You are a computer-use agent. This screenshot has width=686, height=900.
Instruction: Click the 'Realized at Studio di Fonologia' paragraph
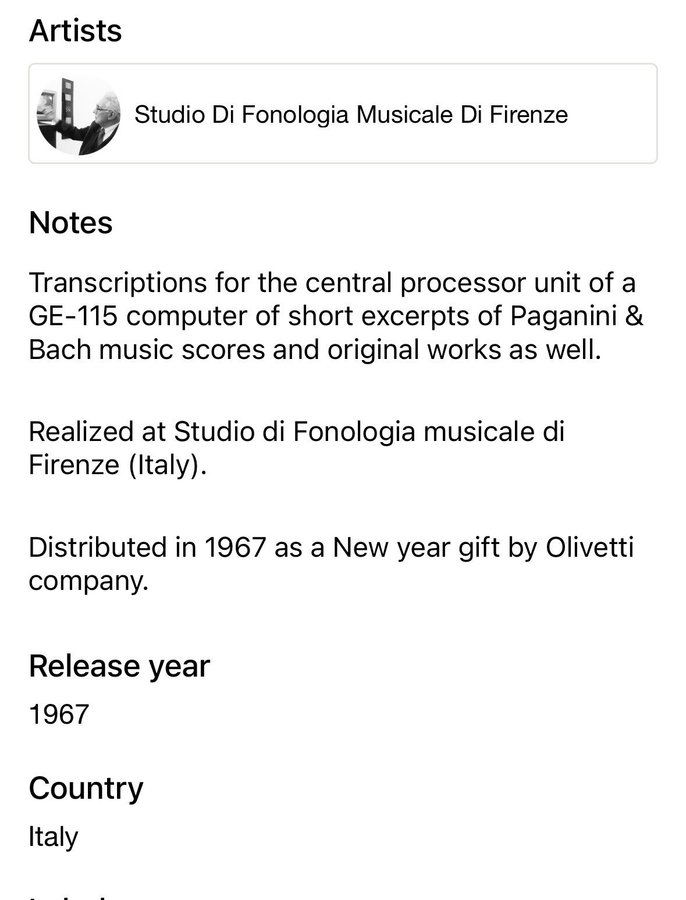297,448
